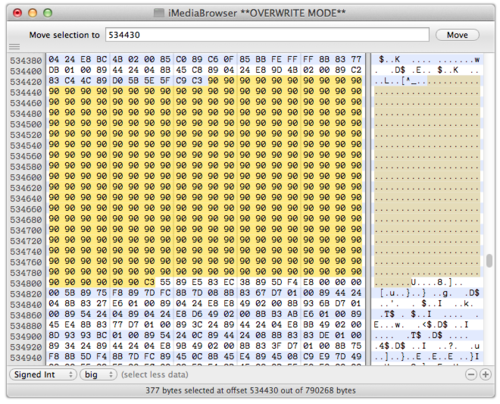Click byte FC in row 534820
The width and height of the screenshot is (500, 404).
coord(165,293)
